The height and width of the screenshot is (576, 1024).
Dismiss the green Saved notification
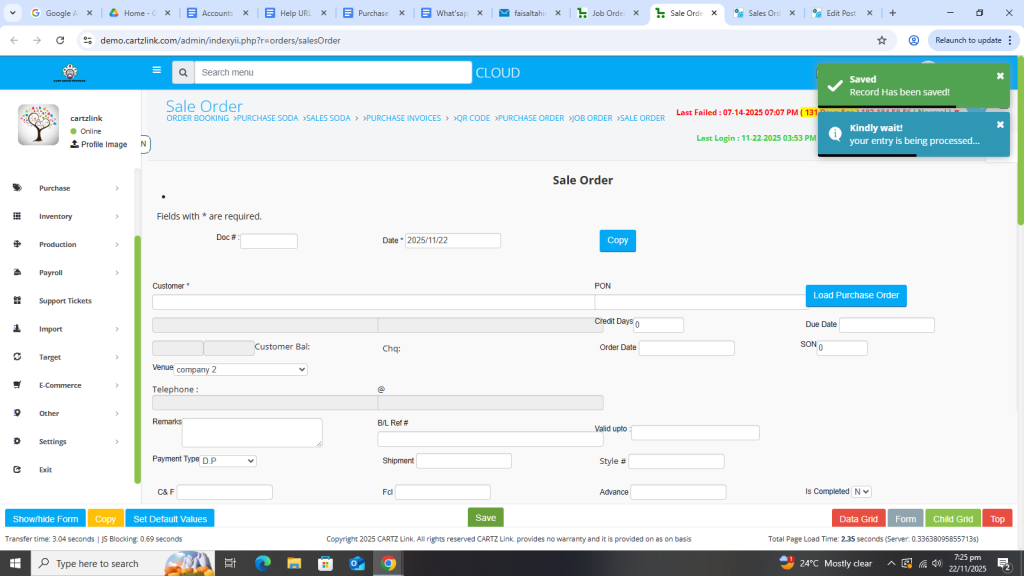[1000, 76]
